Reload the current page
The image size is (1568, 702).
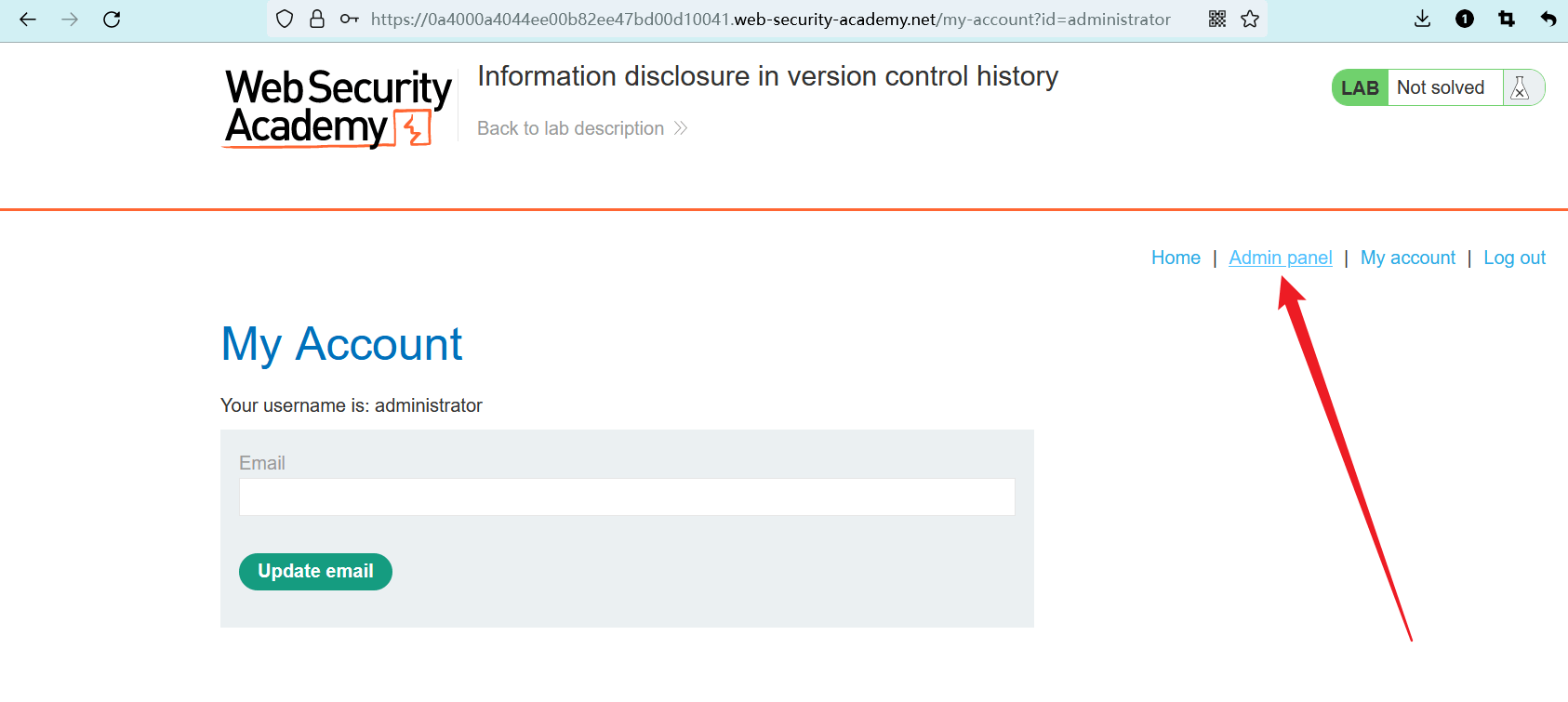[x=112, y=19]
